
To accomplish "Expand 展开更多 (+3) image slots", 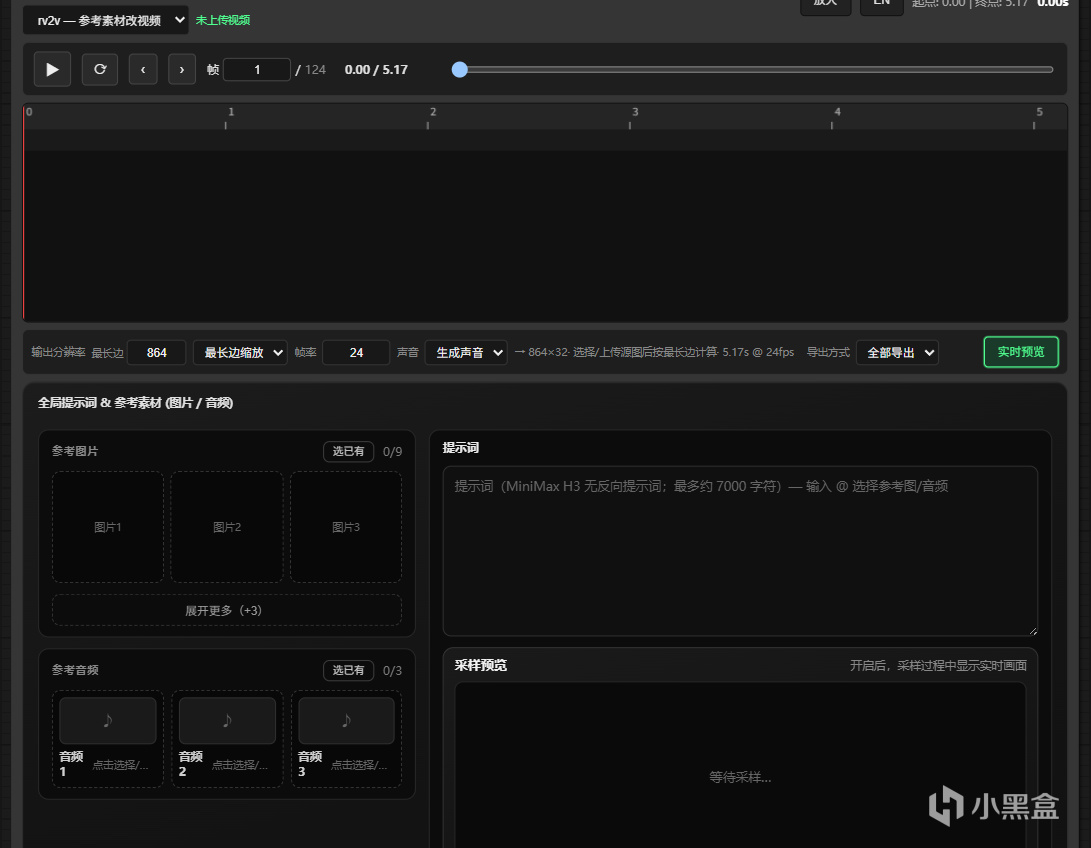I will coord(227,610).
